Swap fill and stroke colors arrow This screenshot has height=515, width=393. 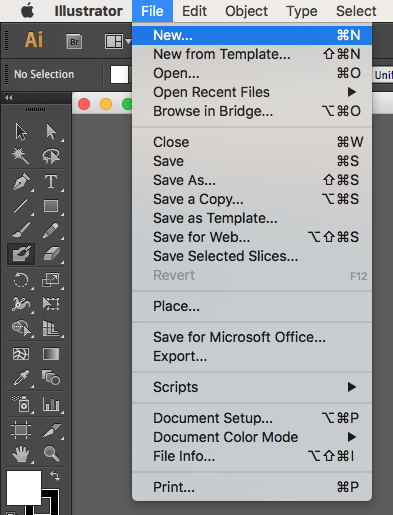pyautogui.click(x=55, y=476)
